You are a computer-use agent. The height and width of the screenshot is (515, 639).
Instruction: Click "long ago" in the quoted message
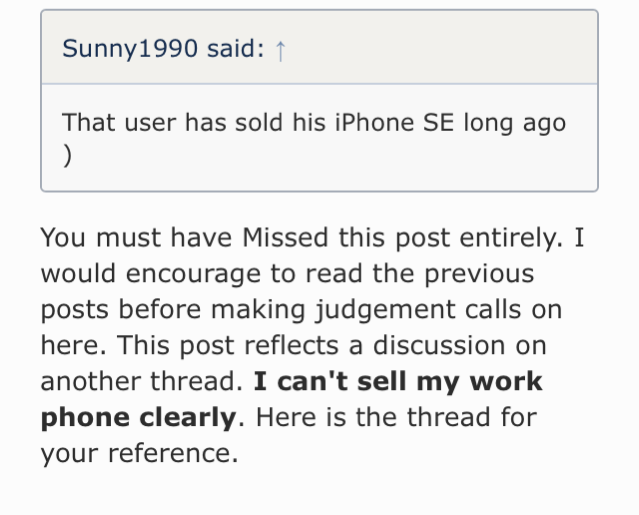[x=515, y=123]
